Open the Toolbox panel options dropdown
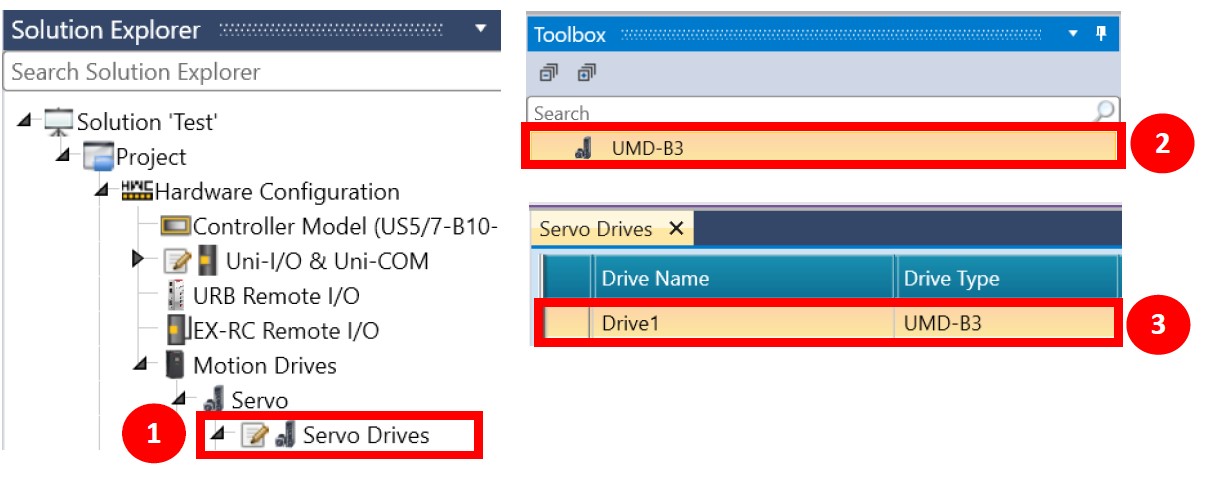1215x490 pixels. tap(1073, 34)
